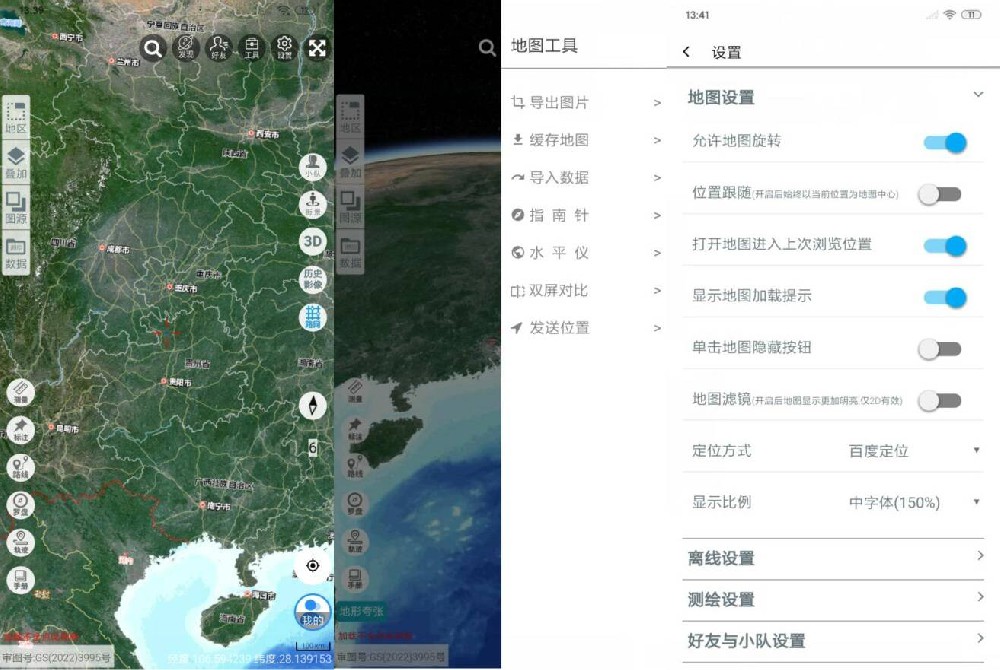The image size is (1000, 670).
Task: Go back from the 设置 screen
Action: point(686,52)
